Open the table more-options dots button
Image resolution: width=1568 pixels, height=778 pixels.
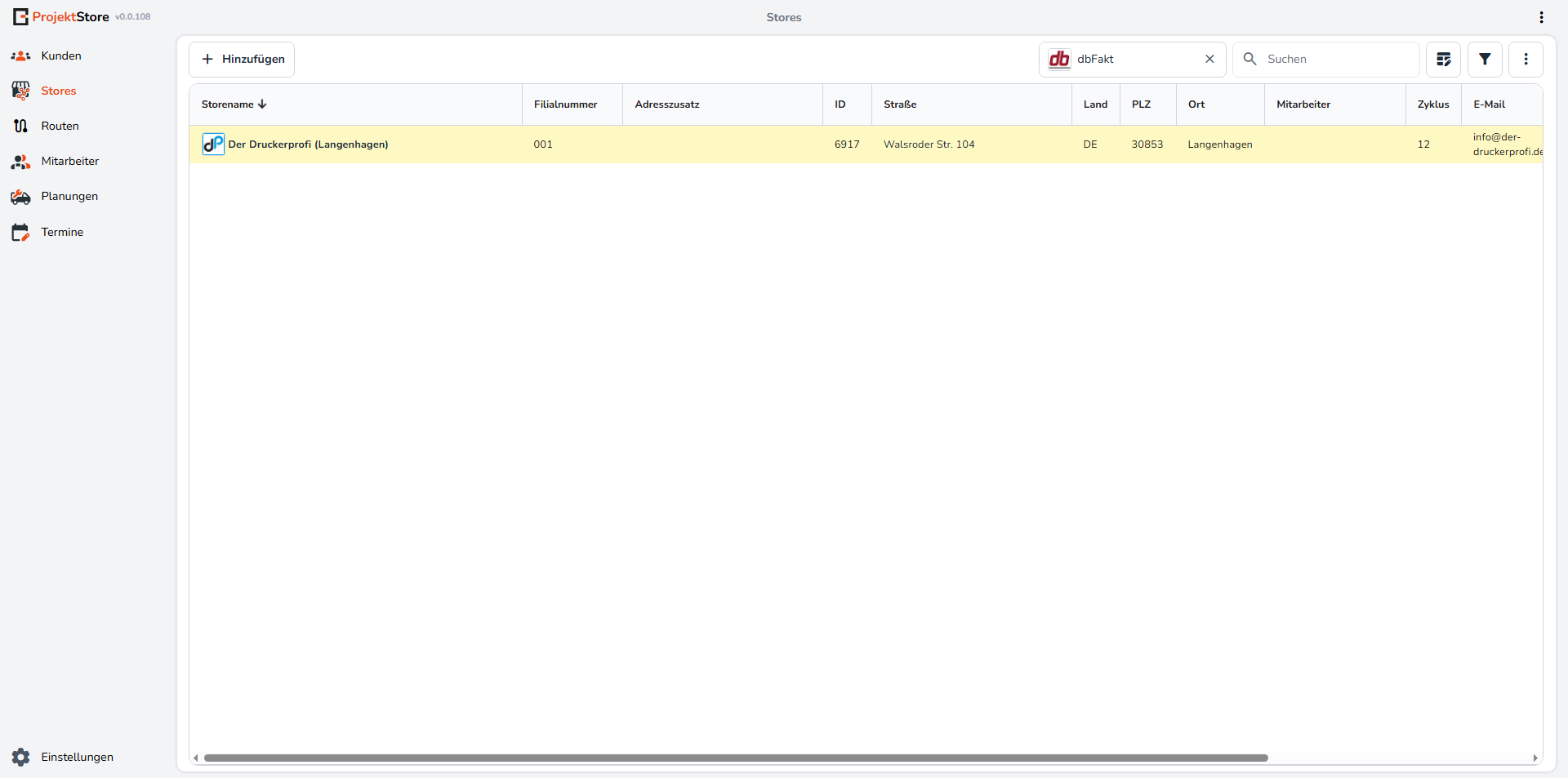pyautogui.click(x=1526, y=59)
